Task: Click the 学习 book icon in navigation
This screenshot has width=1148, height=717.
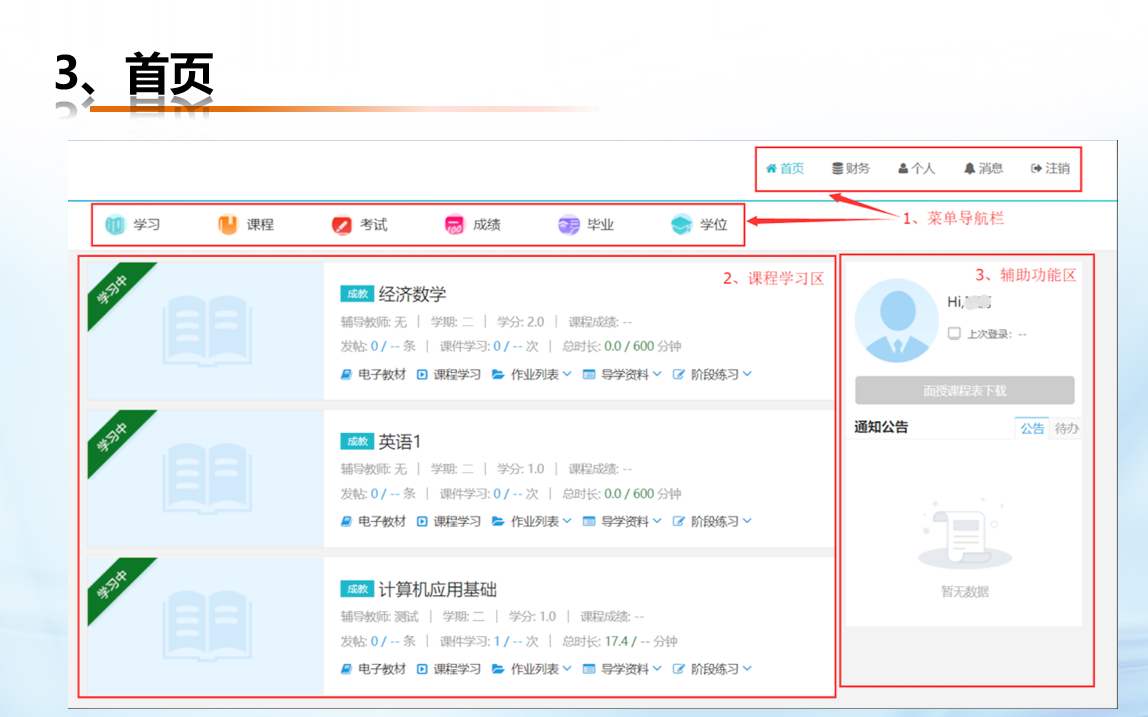Action: [116, 225]
